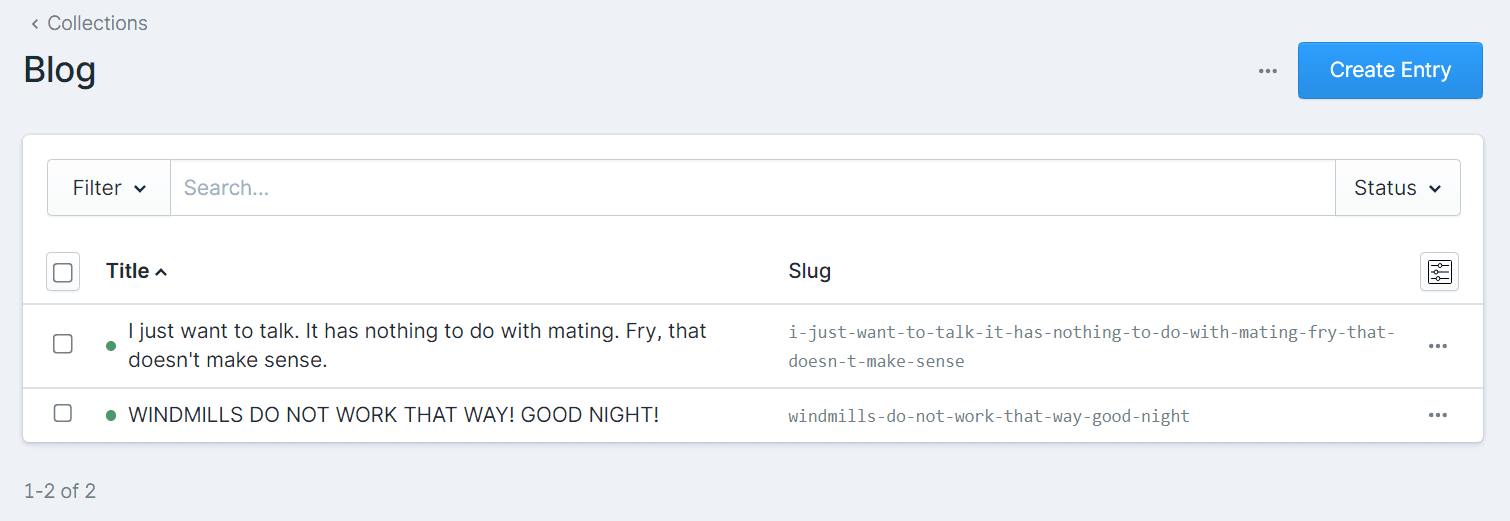Click green published dot on WINDMILLS entry
This screenshot has height=521, width=1510.
111,415
